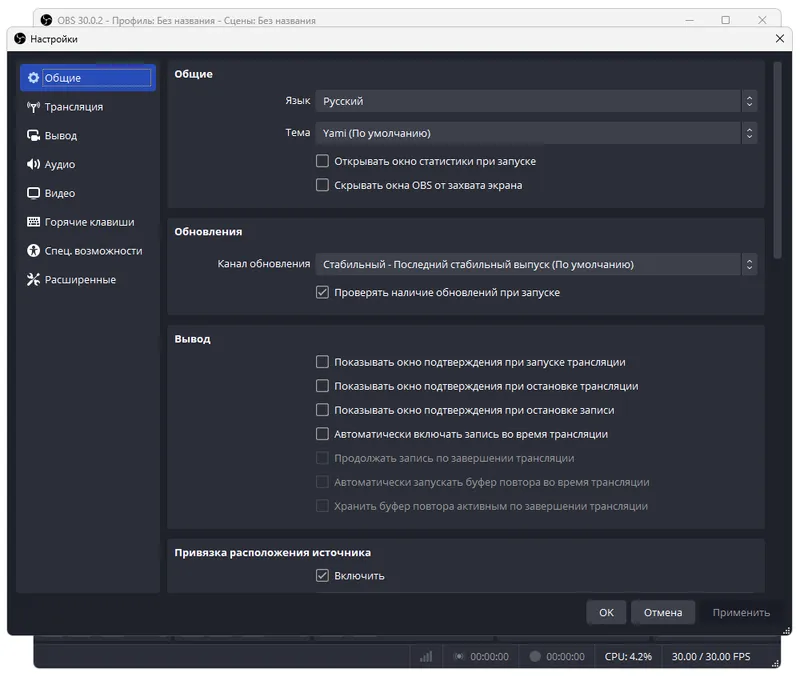Click the recording dot icon in status bar
Viewport: 800px width, 677px height.
[x=535, y=656]
